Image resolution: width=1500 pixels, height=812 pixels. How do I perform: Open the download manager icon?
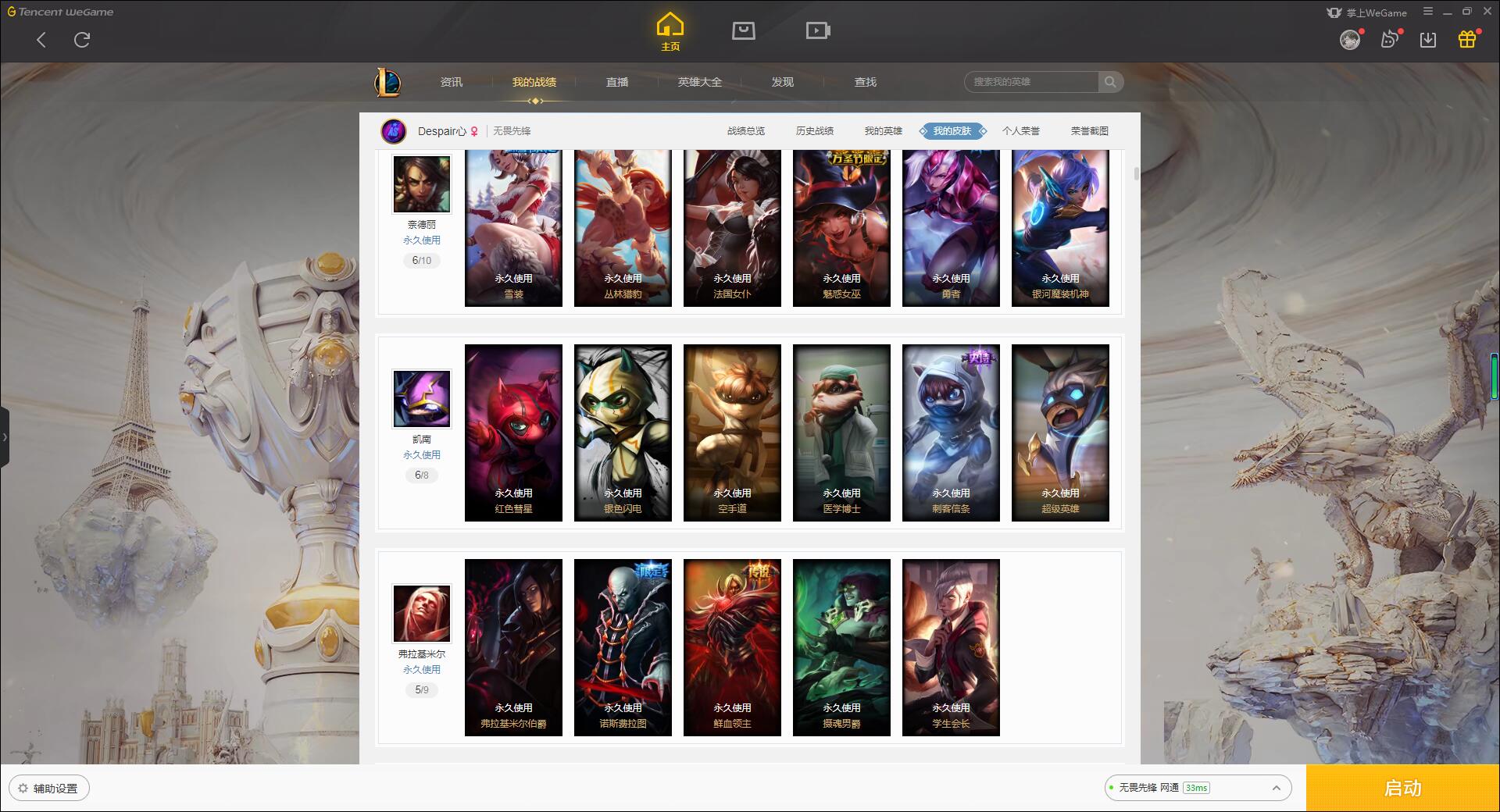pyautogui.click(x=1428, y=40)
